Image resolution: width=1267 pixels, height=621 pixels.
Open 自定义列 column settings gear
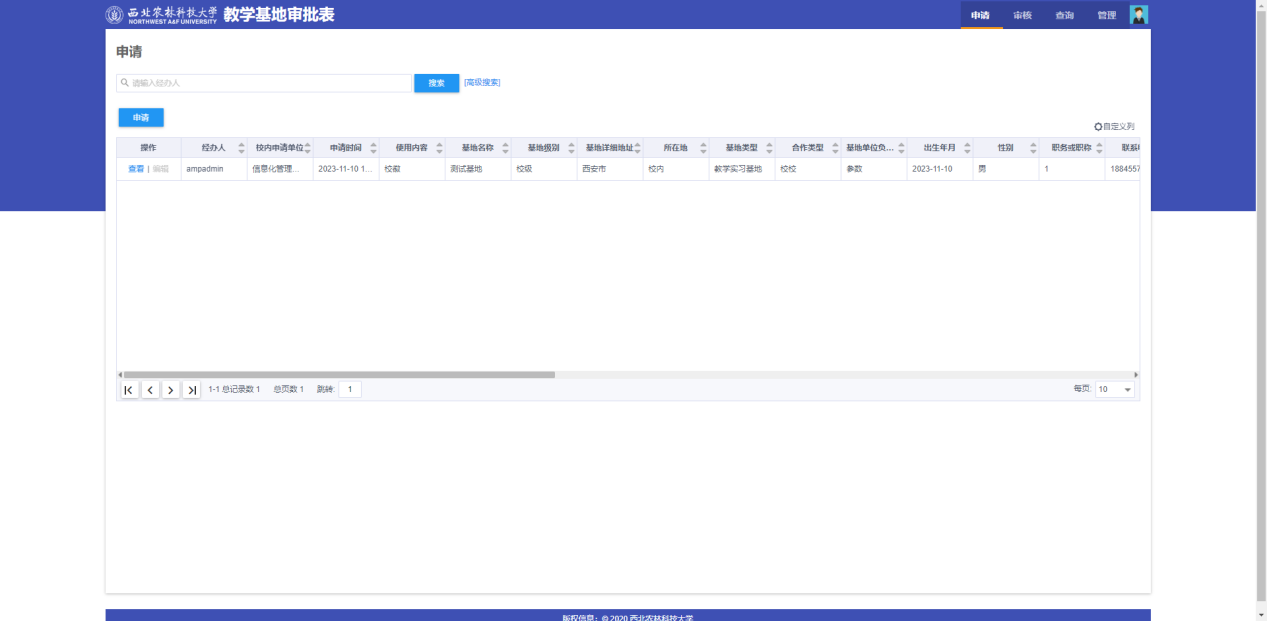(x=1098, y=127)
